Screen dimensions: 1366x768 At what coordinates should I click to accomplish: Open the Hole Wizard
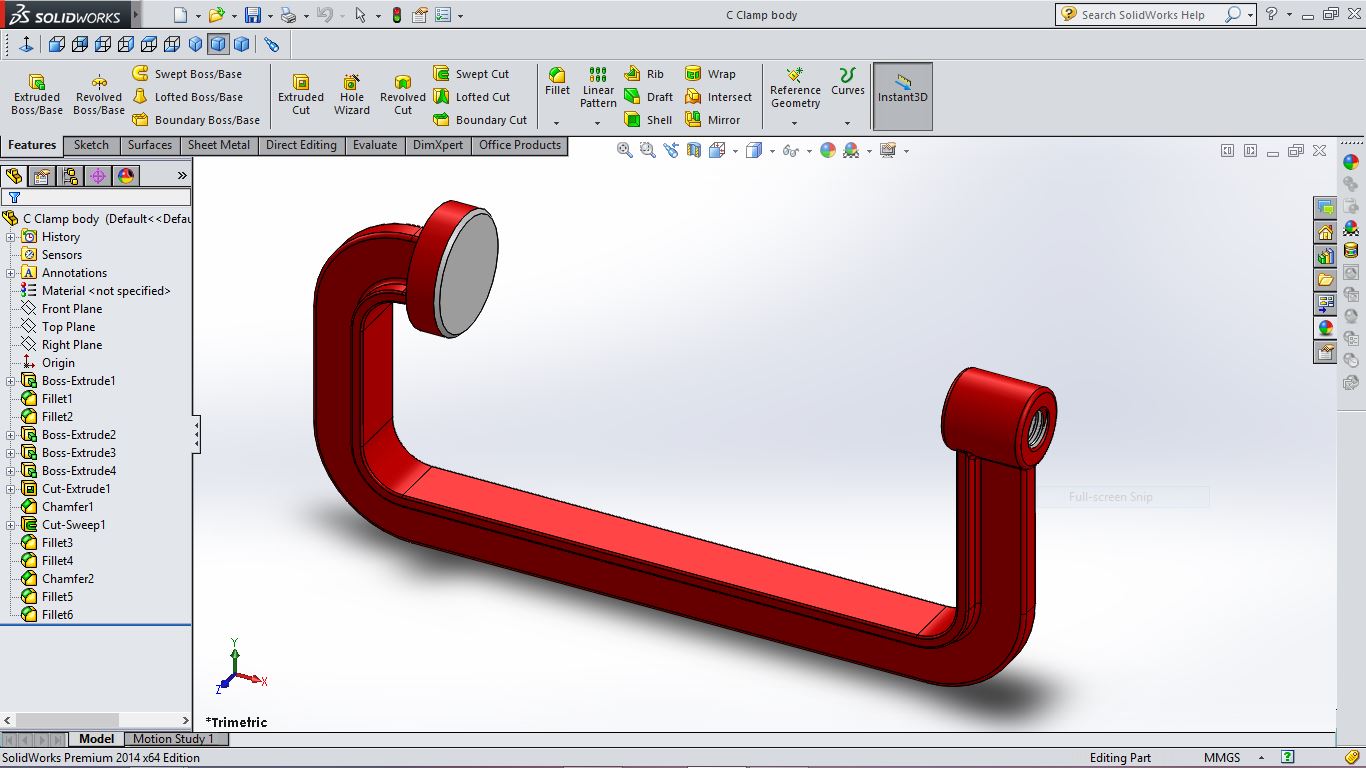point(352,95)
